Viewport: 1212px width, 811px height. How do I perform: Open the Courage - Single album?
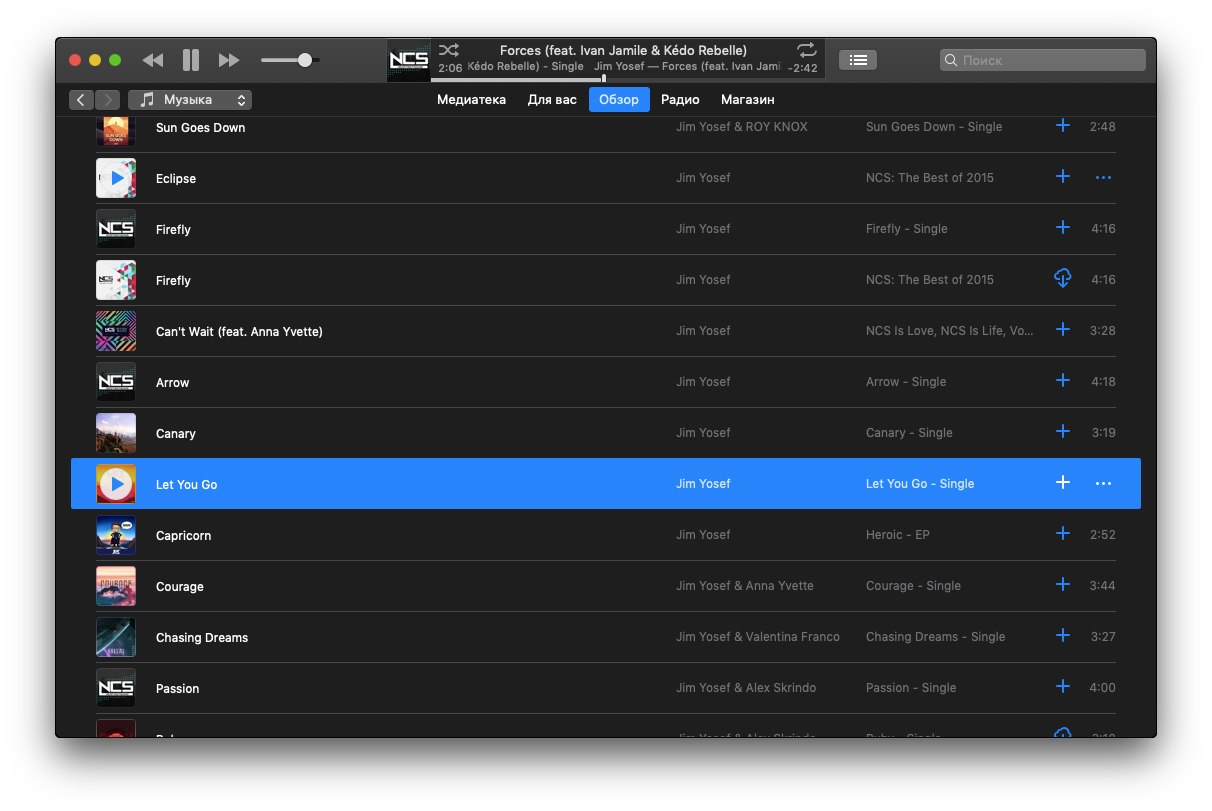[913, 586]
